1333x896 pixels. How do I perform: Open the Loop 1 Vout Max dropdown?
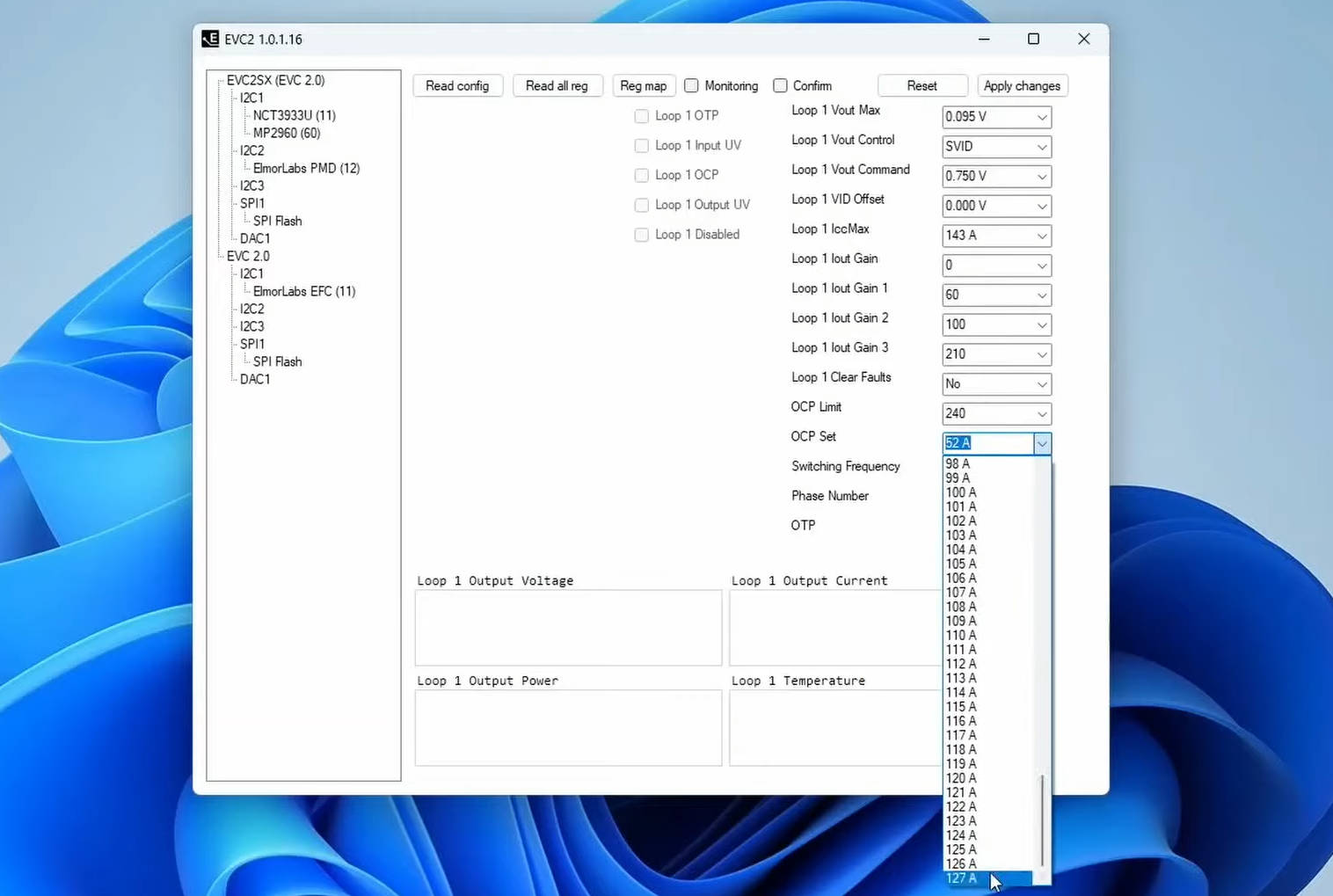(996, 116)
